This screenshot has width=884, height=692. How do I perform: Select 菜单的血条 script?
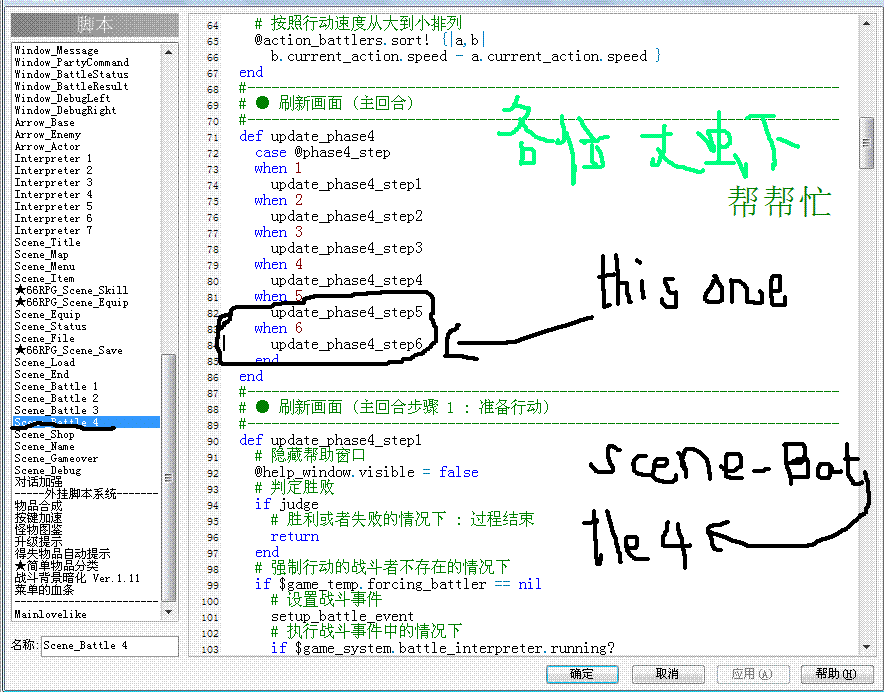44,590
